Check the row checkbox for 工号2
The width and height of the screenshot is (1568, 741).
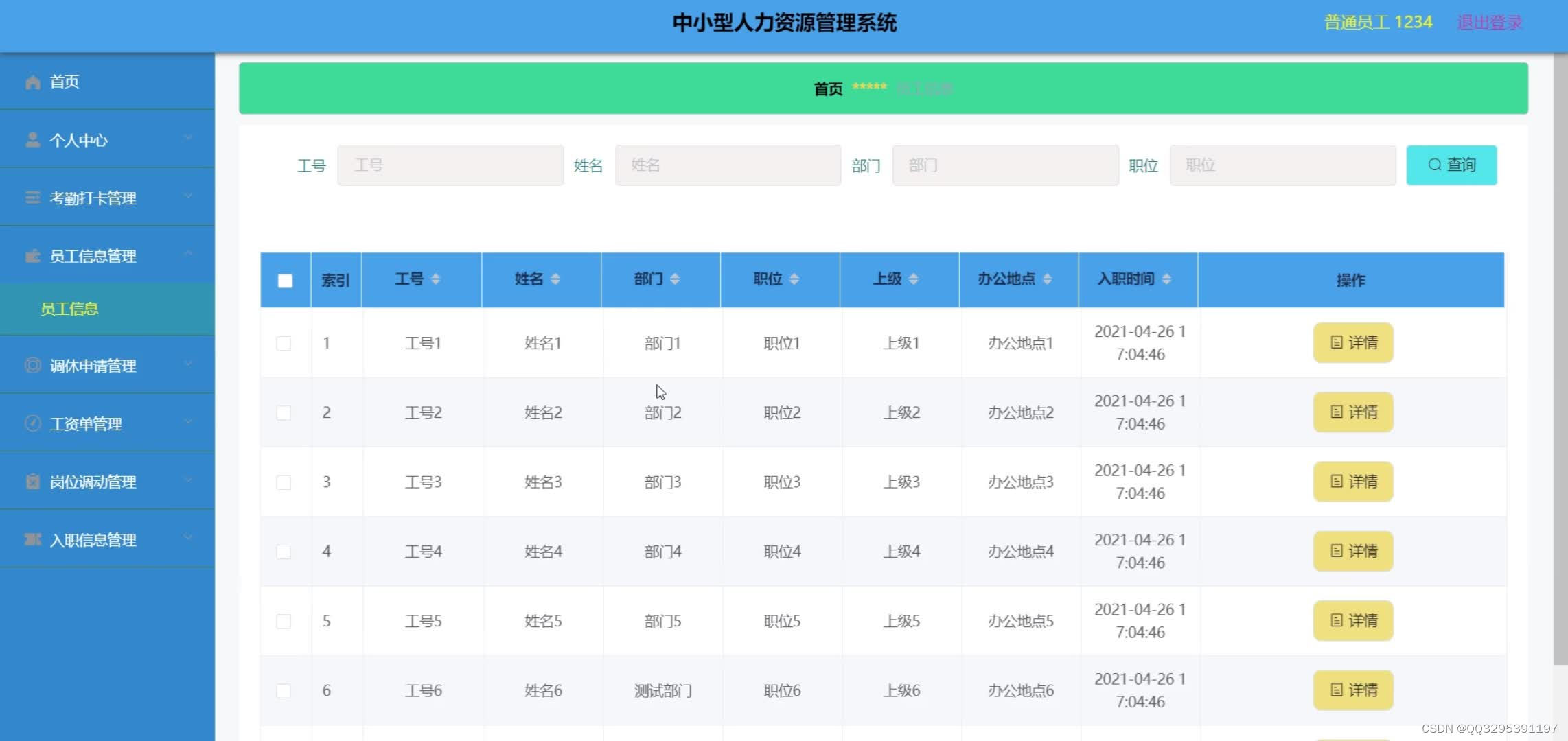[x=284, y=412]
